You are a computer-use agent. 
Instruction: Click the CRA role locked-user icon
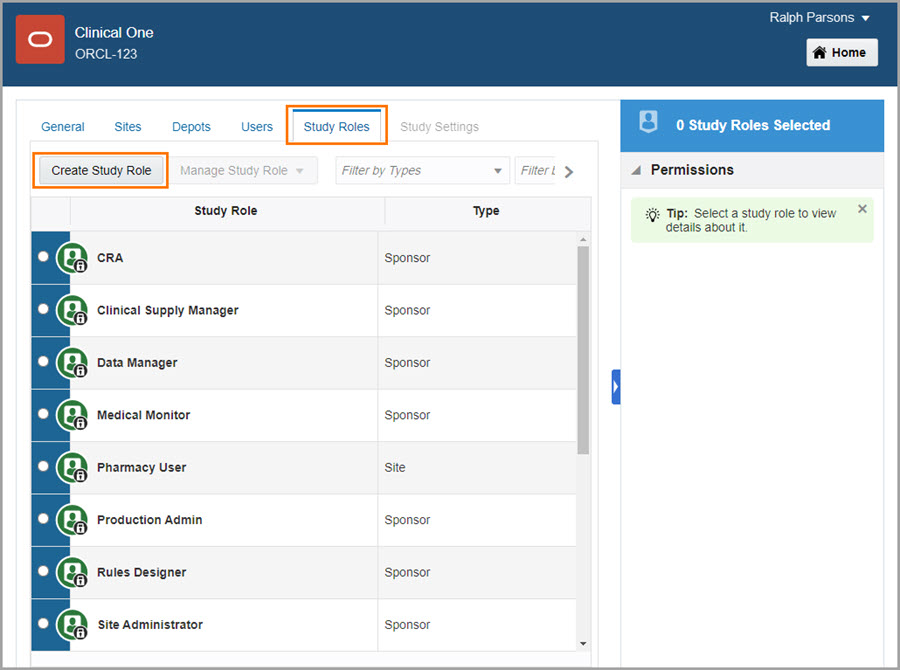[72, 258]
